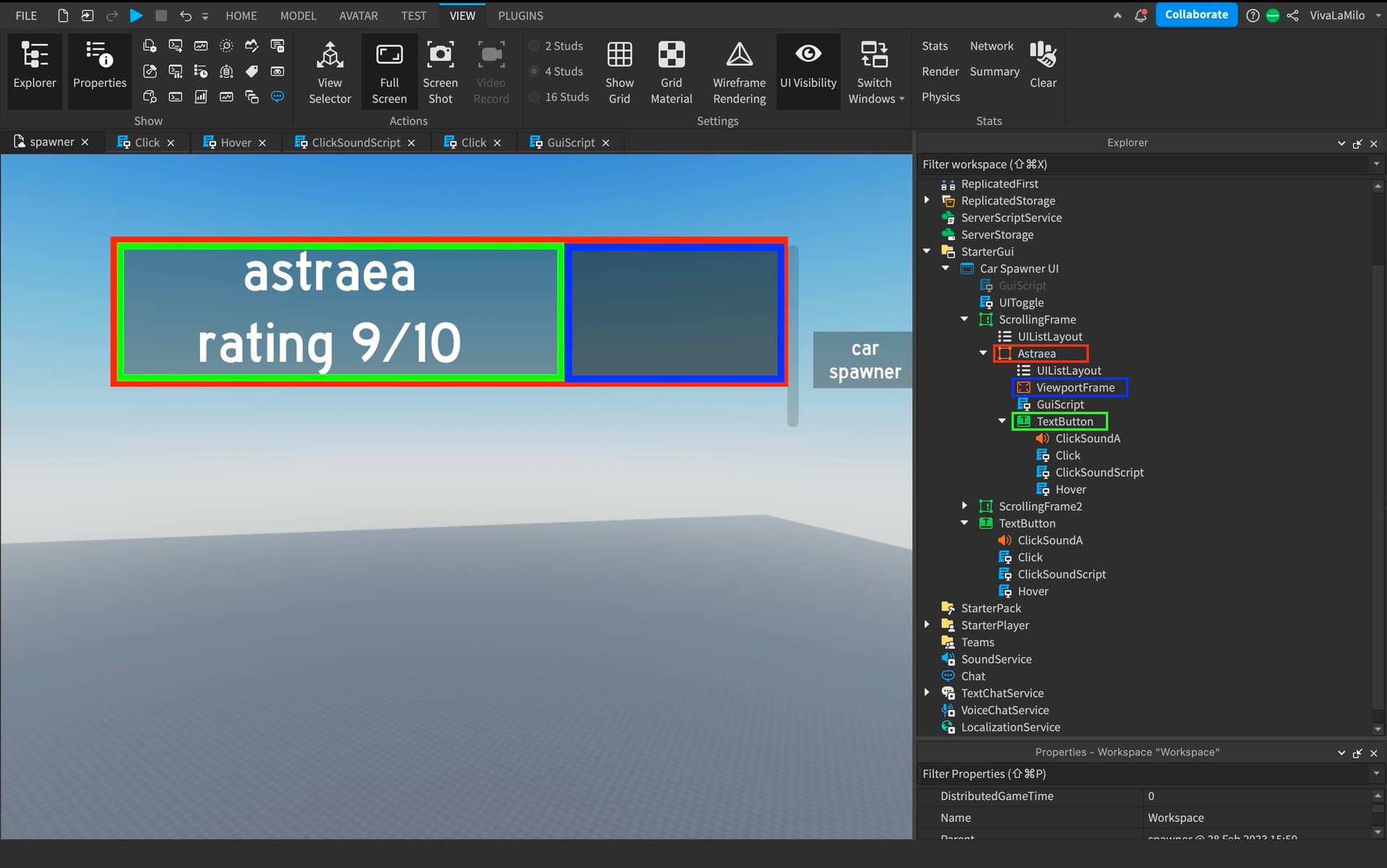Open notifications bell icon
Viewport: 1387px width, 868px height.
click(x=1141, y=15)
